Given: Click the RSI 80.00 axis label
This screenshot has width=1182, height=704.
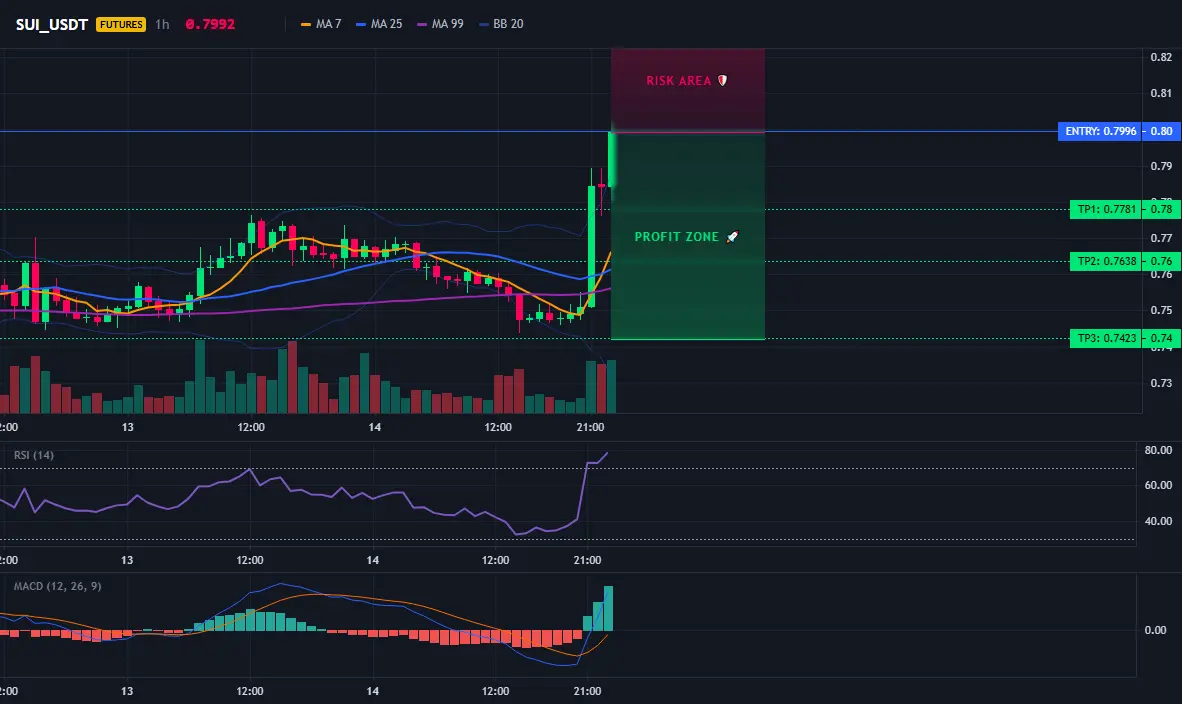Looking at the screenshot, I should (1159, 450).
